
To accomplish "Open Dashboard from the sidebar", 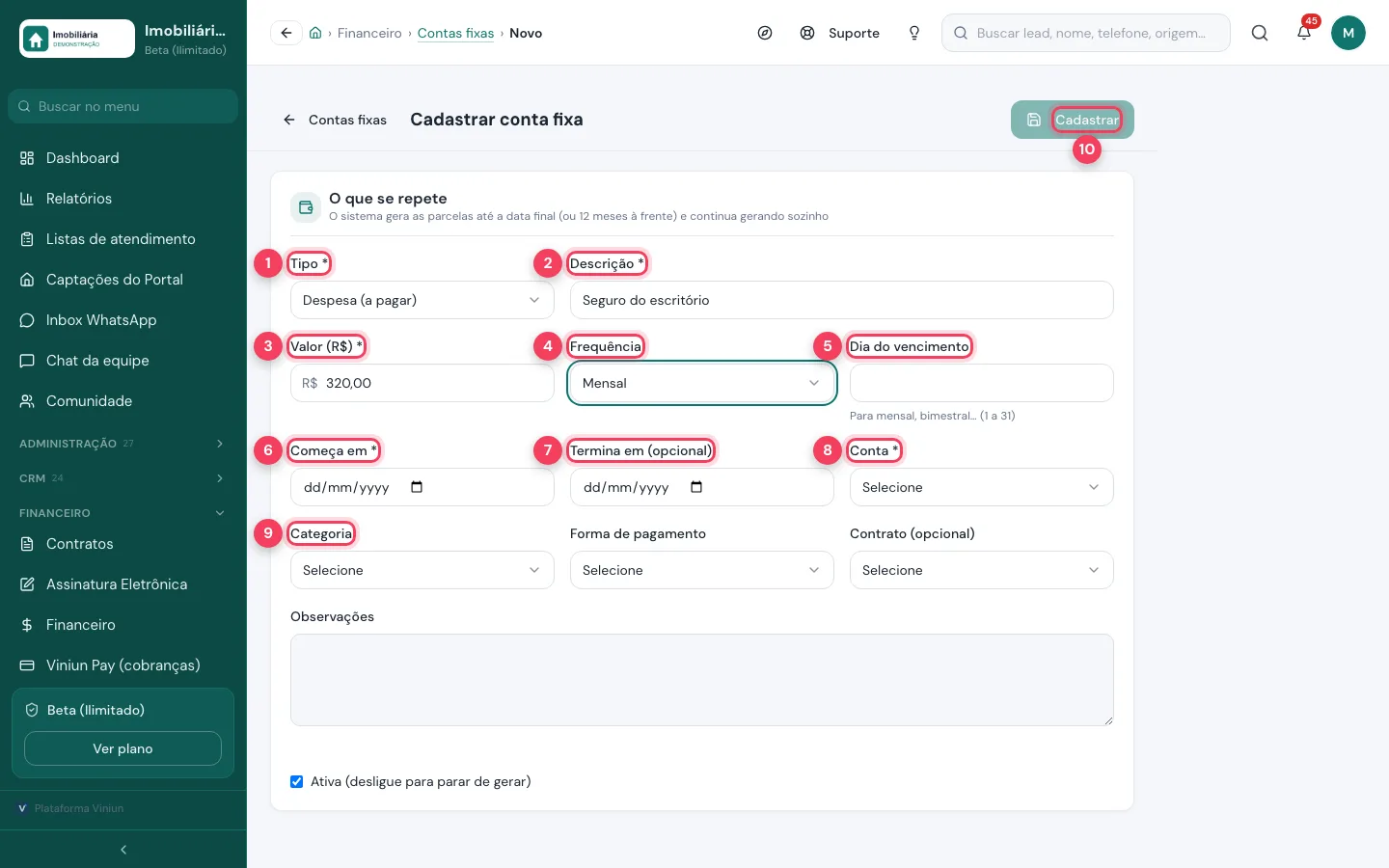I will point(123,158).
